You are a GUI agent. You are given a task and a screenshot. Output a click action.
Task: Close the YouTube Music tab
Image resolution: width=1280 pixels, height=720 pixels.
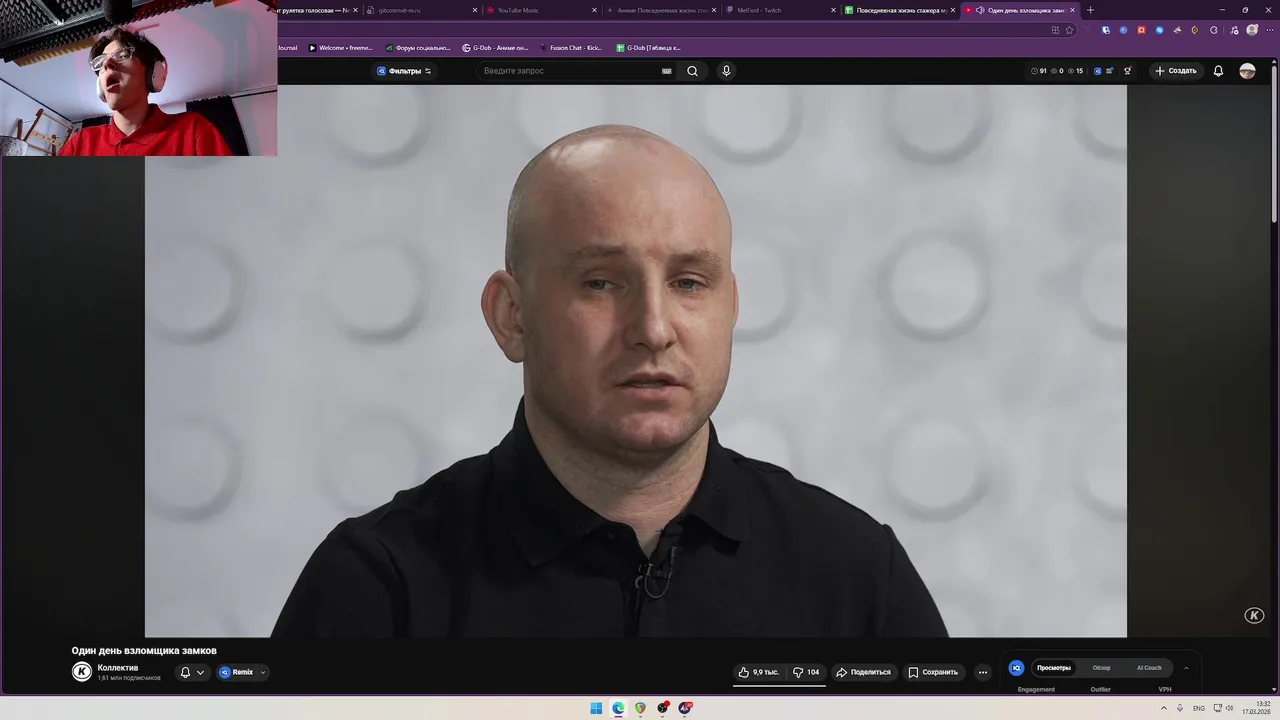coord(594,10)
